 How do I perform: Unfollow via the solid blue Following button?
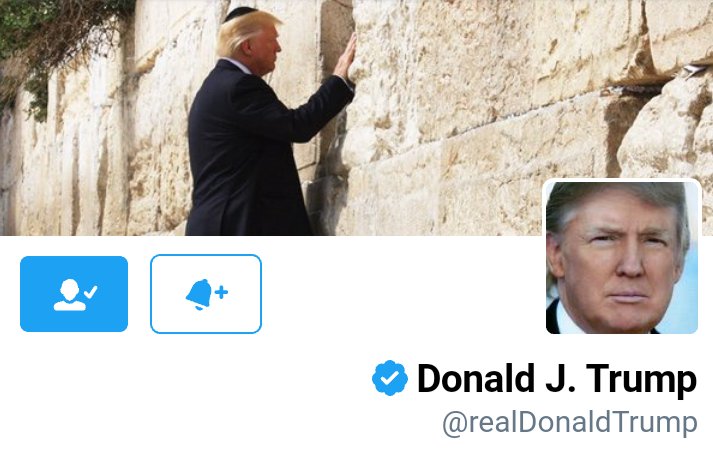(74, 294)
